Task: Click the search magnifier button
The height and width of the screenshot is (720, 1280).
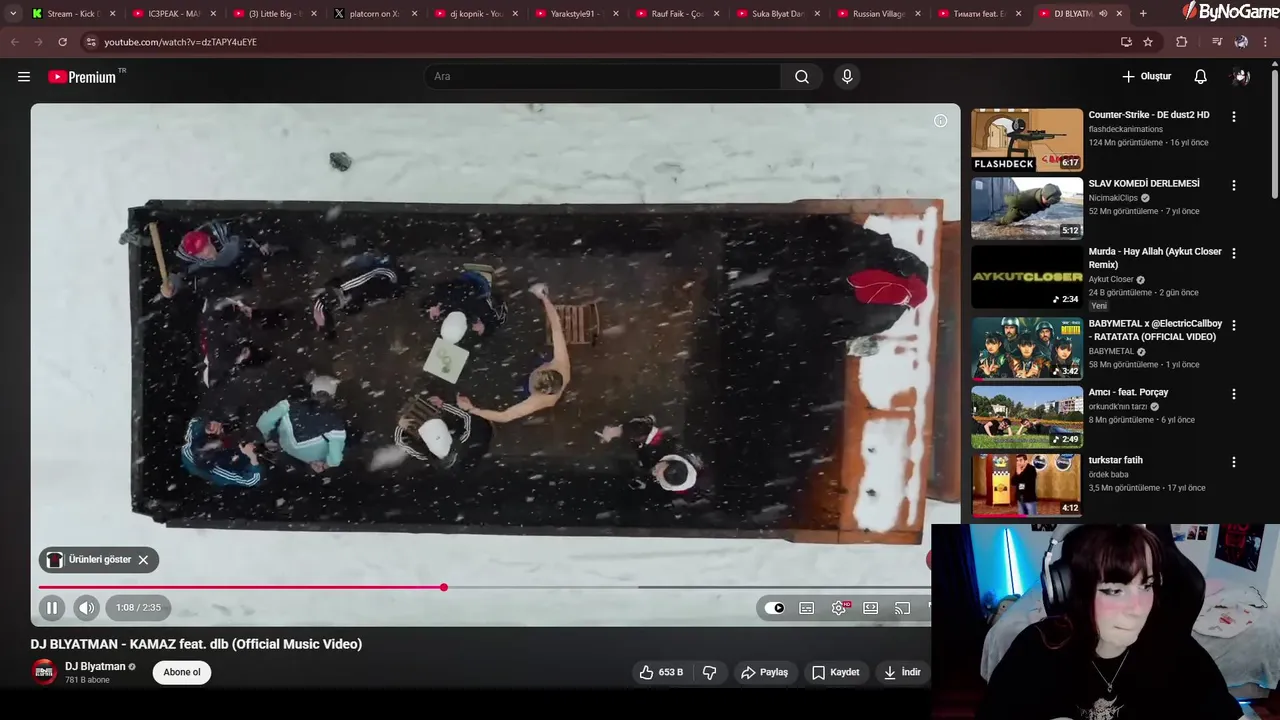Action: pos(802,77)
